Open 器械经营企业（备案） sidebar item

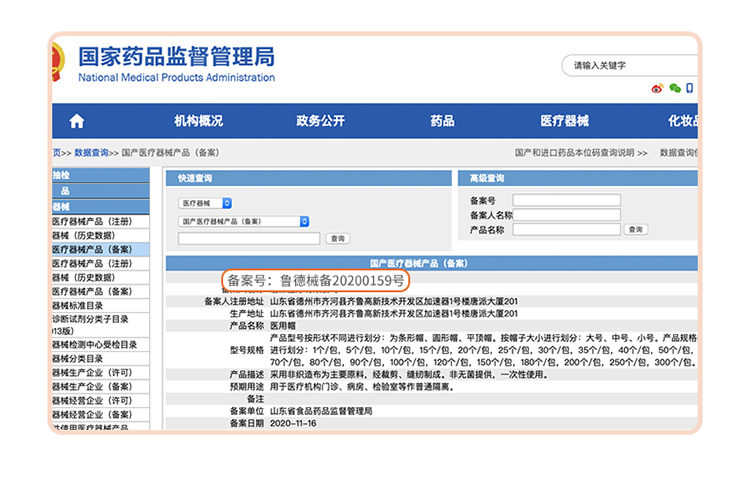[x=100, y=415]
